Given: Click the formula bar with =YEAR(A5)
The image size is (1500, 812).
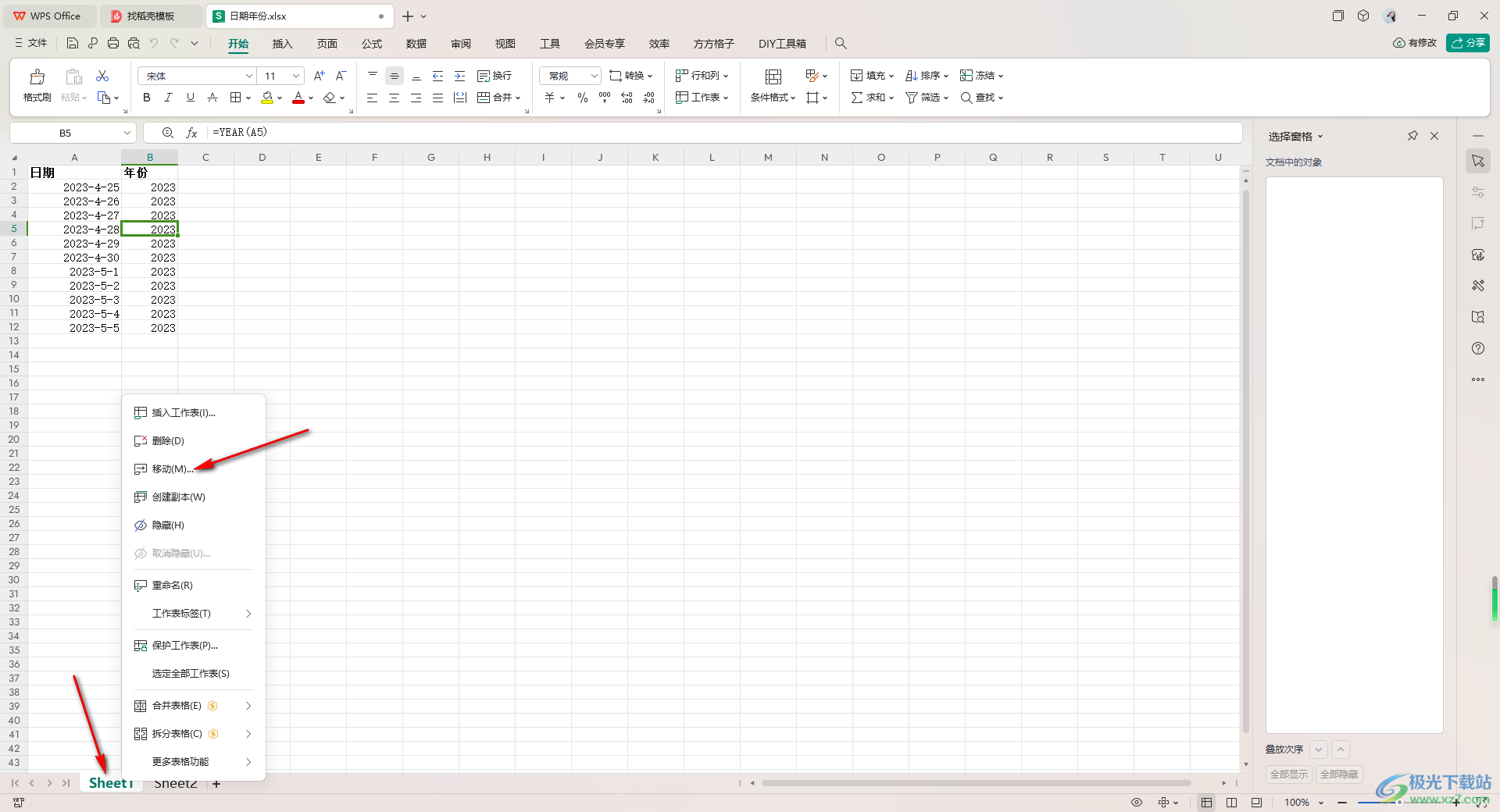Looking at the screenshot, I should point(723,133).
